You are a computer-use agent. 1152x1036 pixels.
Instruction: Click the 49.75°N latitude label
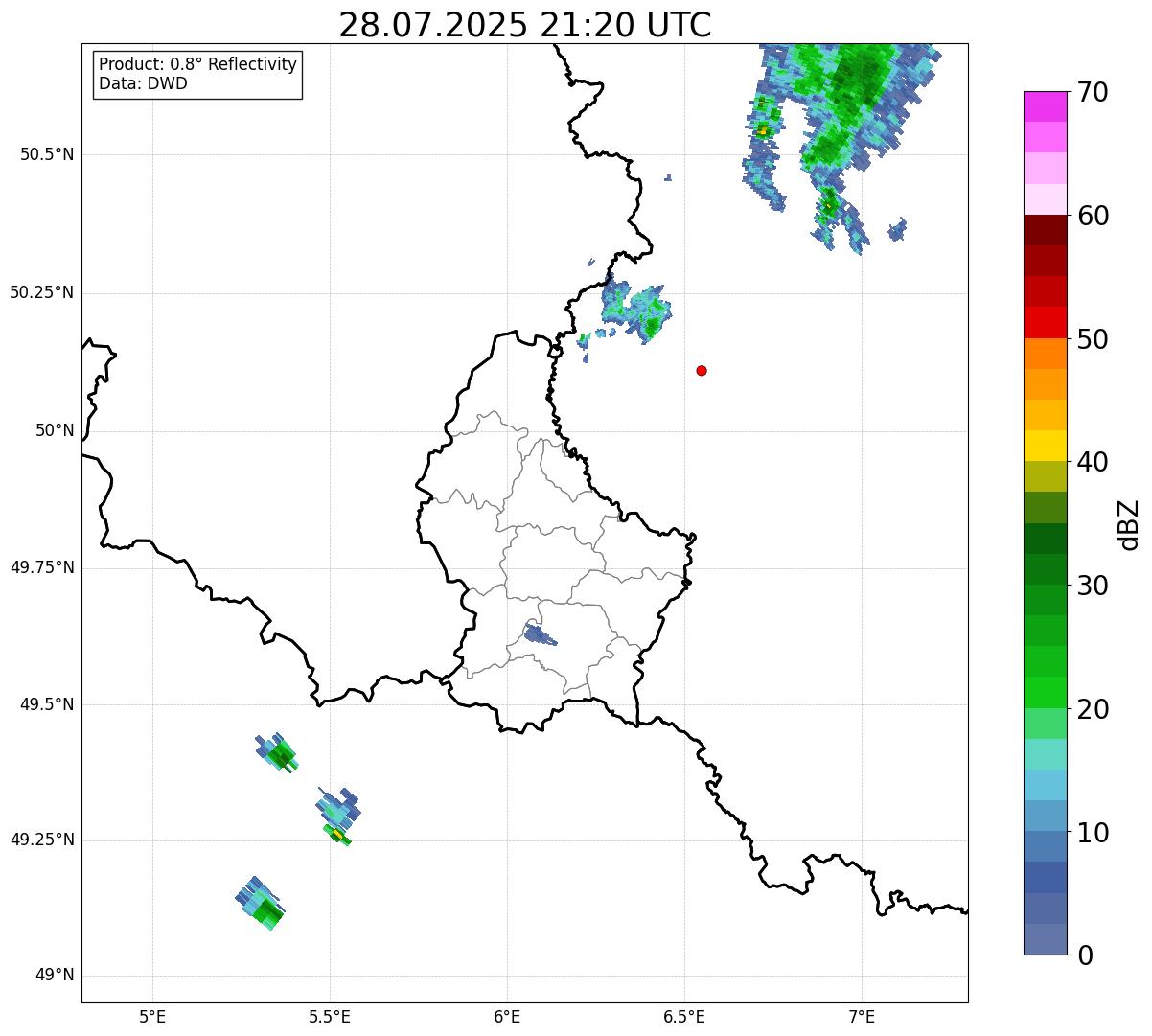41,567
